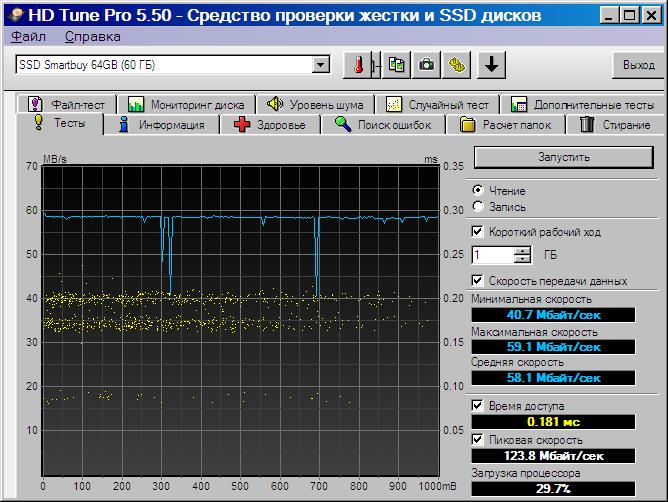The height and width of the screenshot is (502, 668).
Task: Copy results with the clipboard toolbar icon
Action: (396, 65)
